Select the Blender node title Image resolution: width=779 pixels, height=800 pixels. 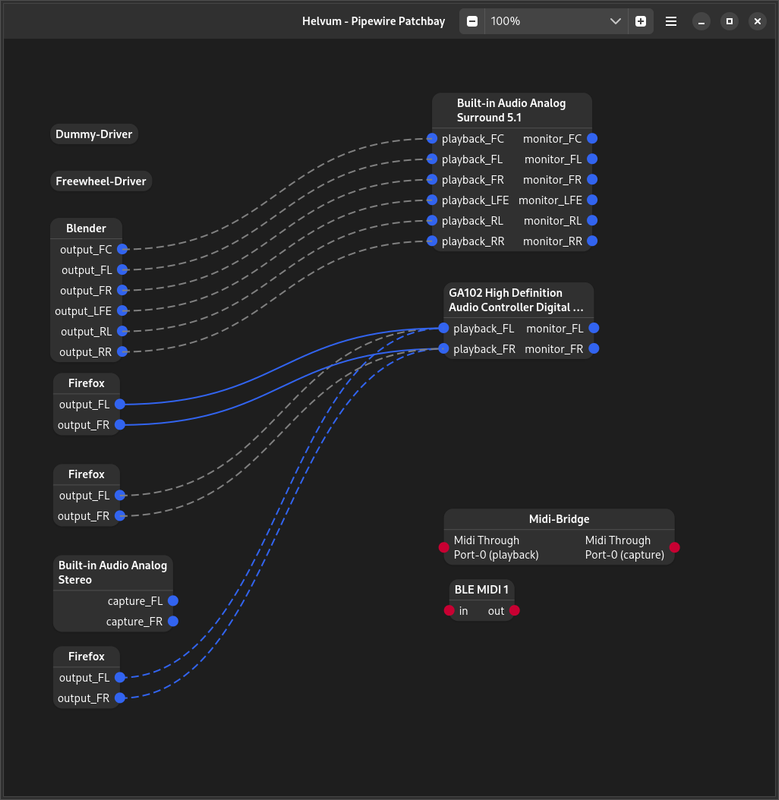[x=86, y=228]
